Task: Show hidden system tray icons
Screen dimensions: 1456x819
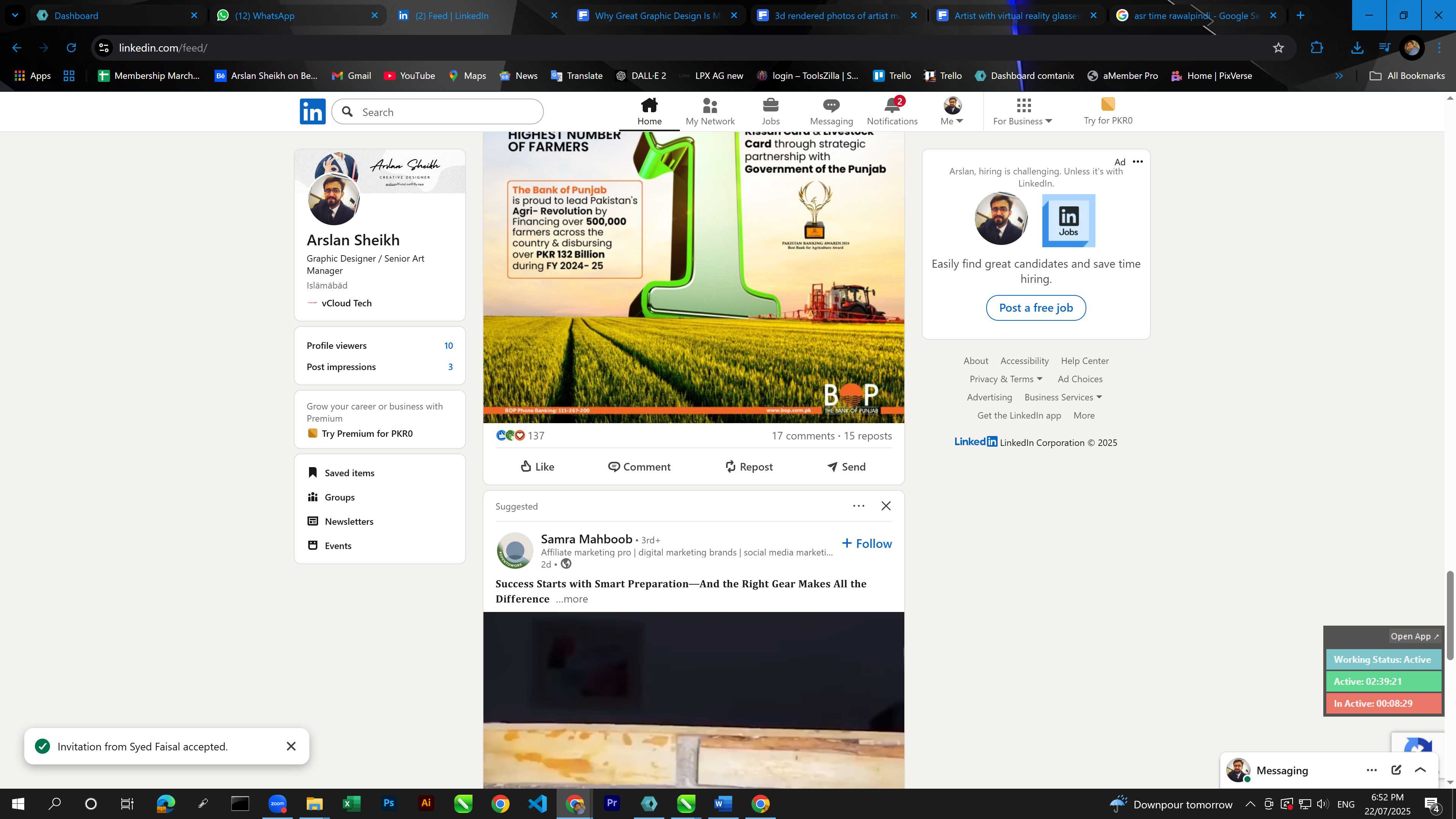Action: tap(1250, 804)
